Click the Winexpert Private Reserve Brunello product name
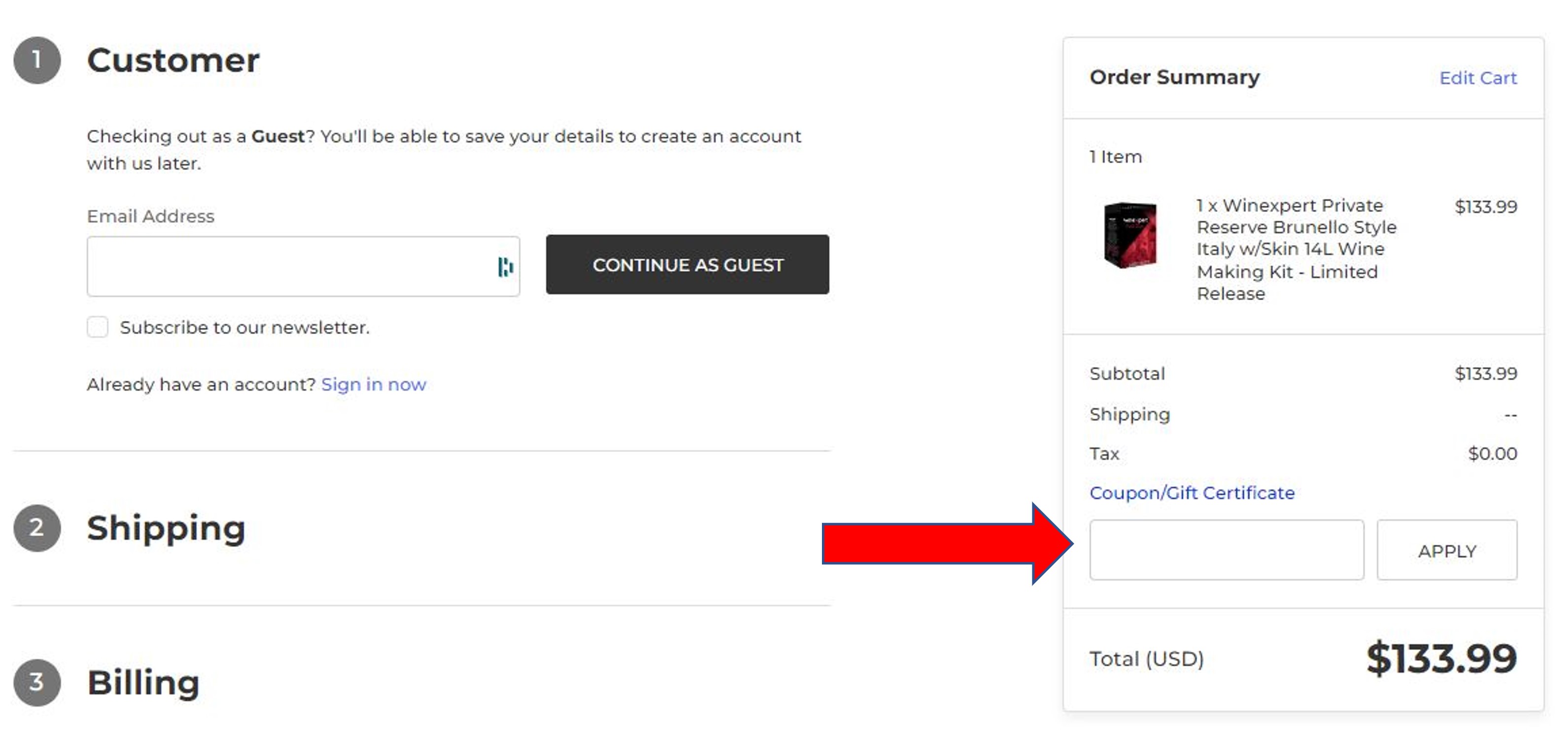 [x=1296, y=249]
